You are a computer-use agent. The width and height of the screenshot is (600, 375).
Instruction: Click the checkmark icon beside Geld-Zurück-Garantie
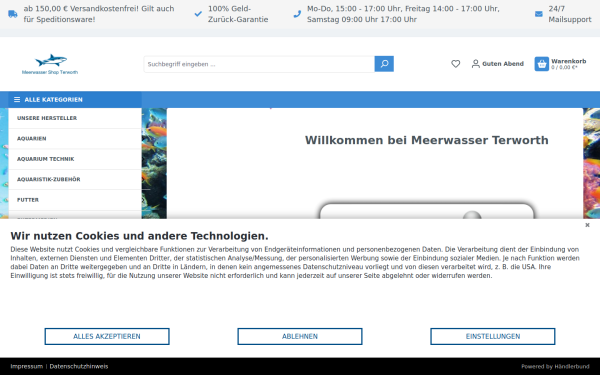(198, 14)
